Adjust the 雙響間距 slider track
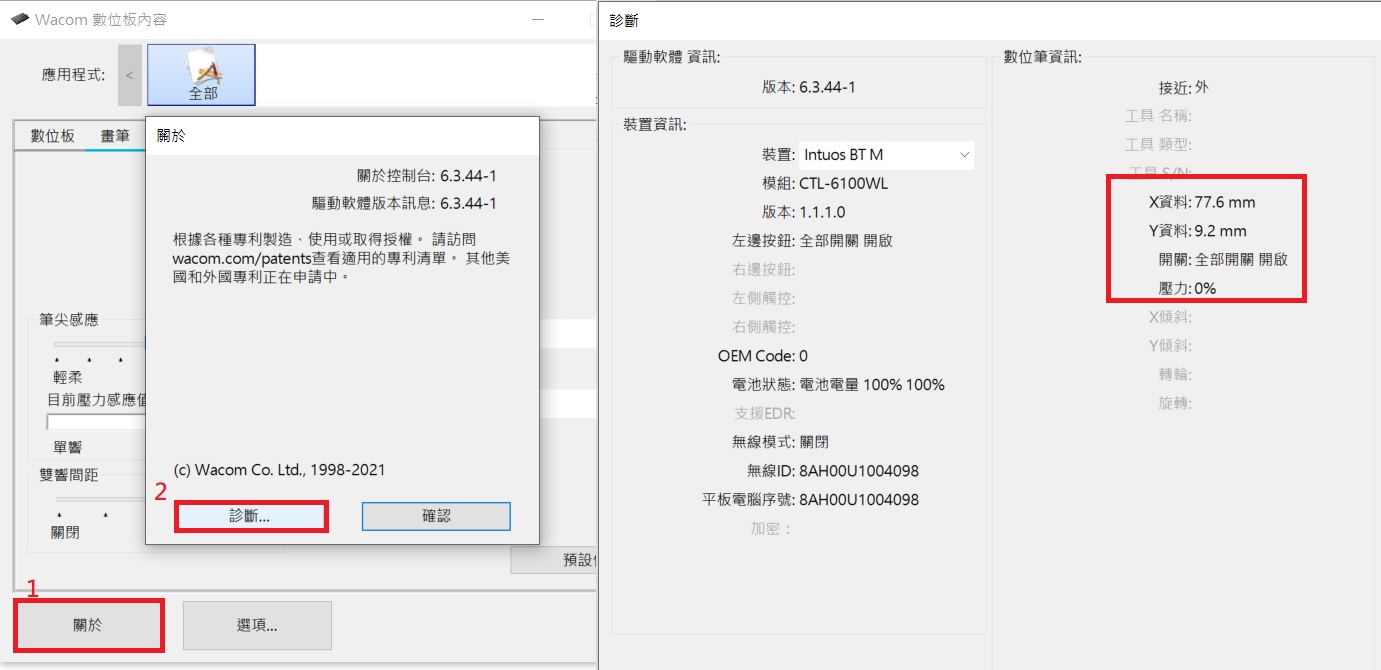The height and width of the screenshot is (670, 1381). tap(100, 498)
